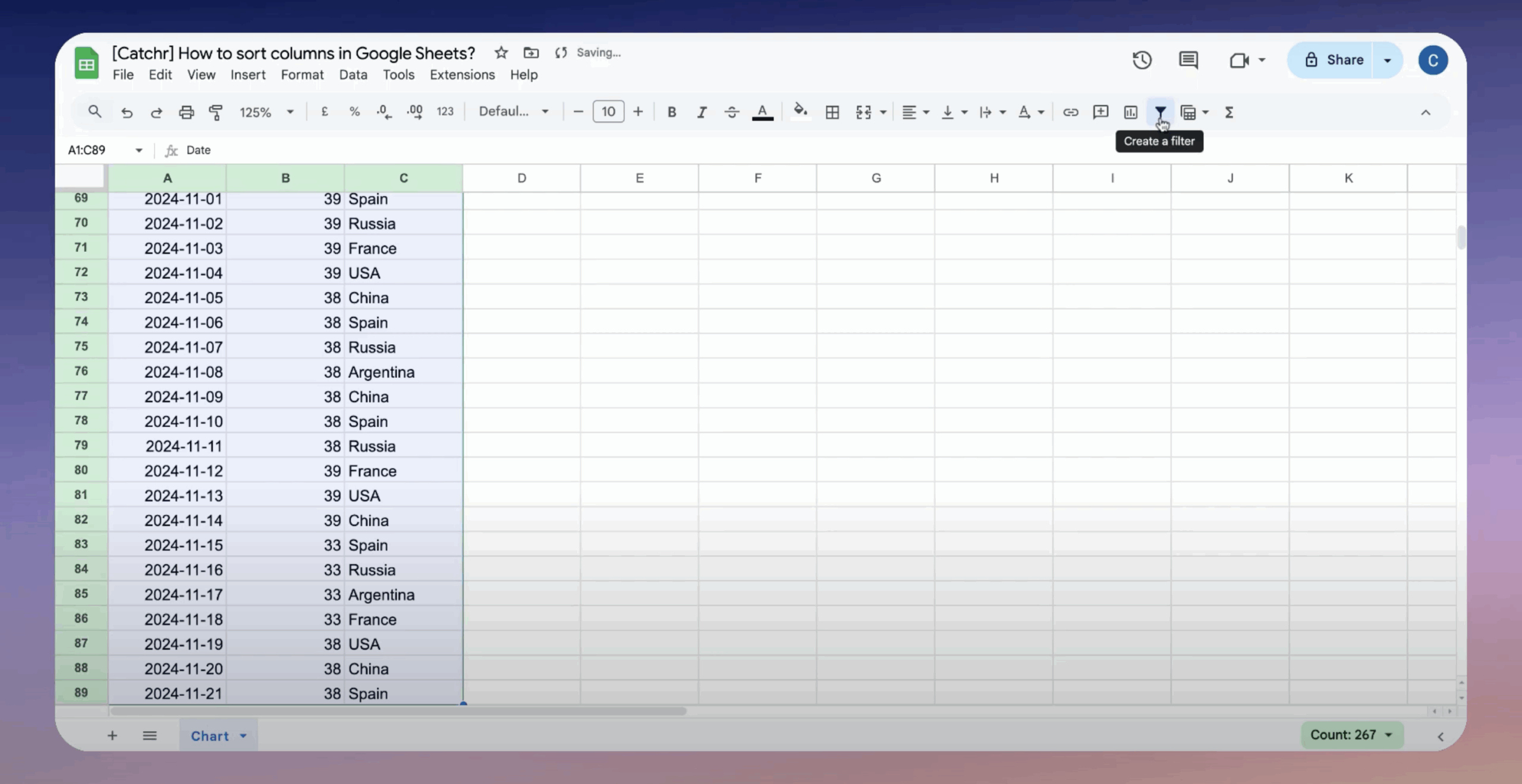
Task: Add a new sheet with plus button
Action: pos(112,736)
